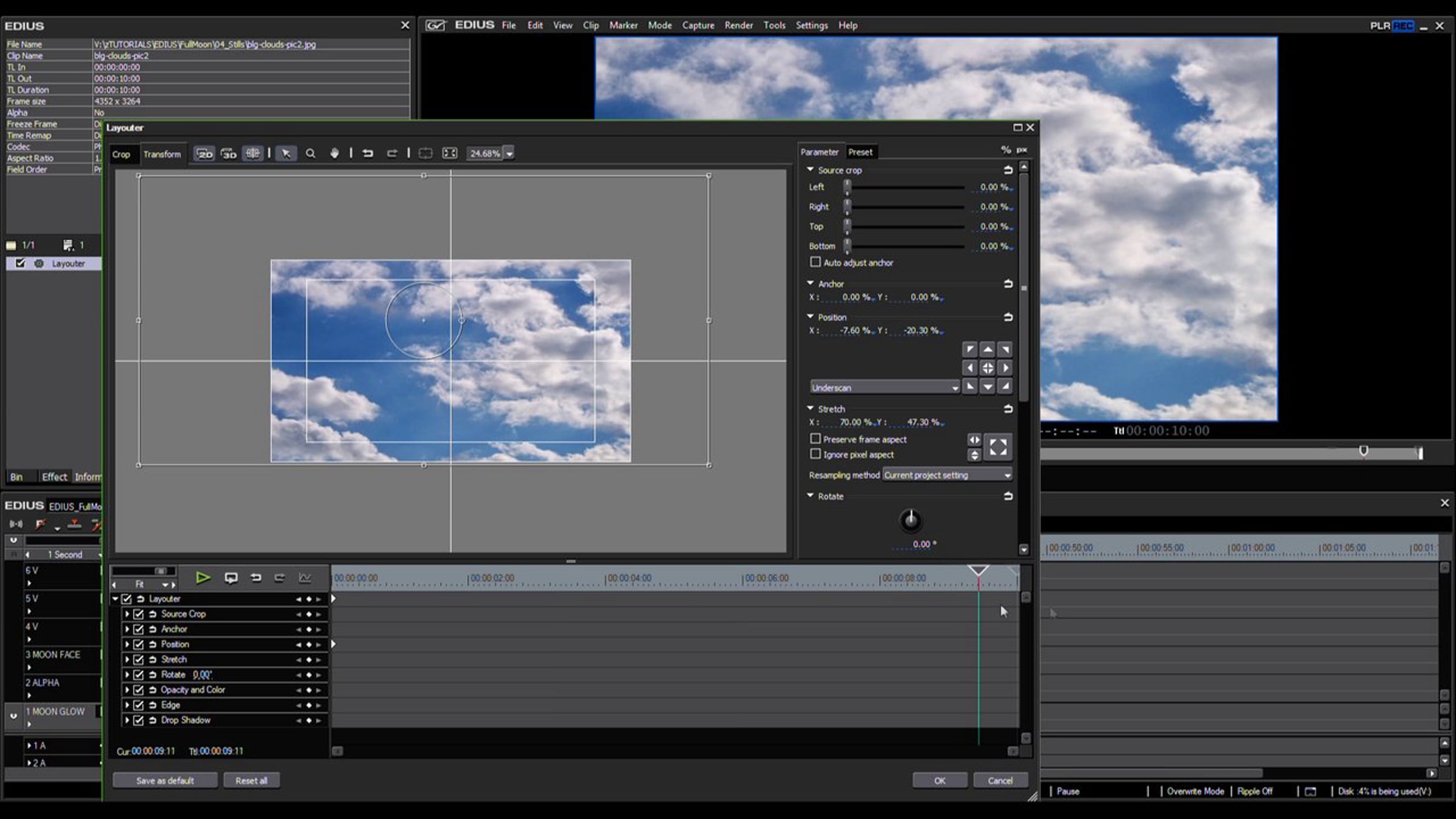This screenshot has height=819, width=1456.
Task: Center the position with the center button
Action: pos(988,368)
